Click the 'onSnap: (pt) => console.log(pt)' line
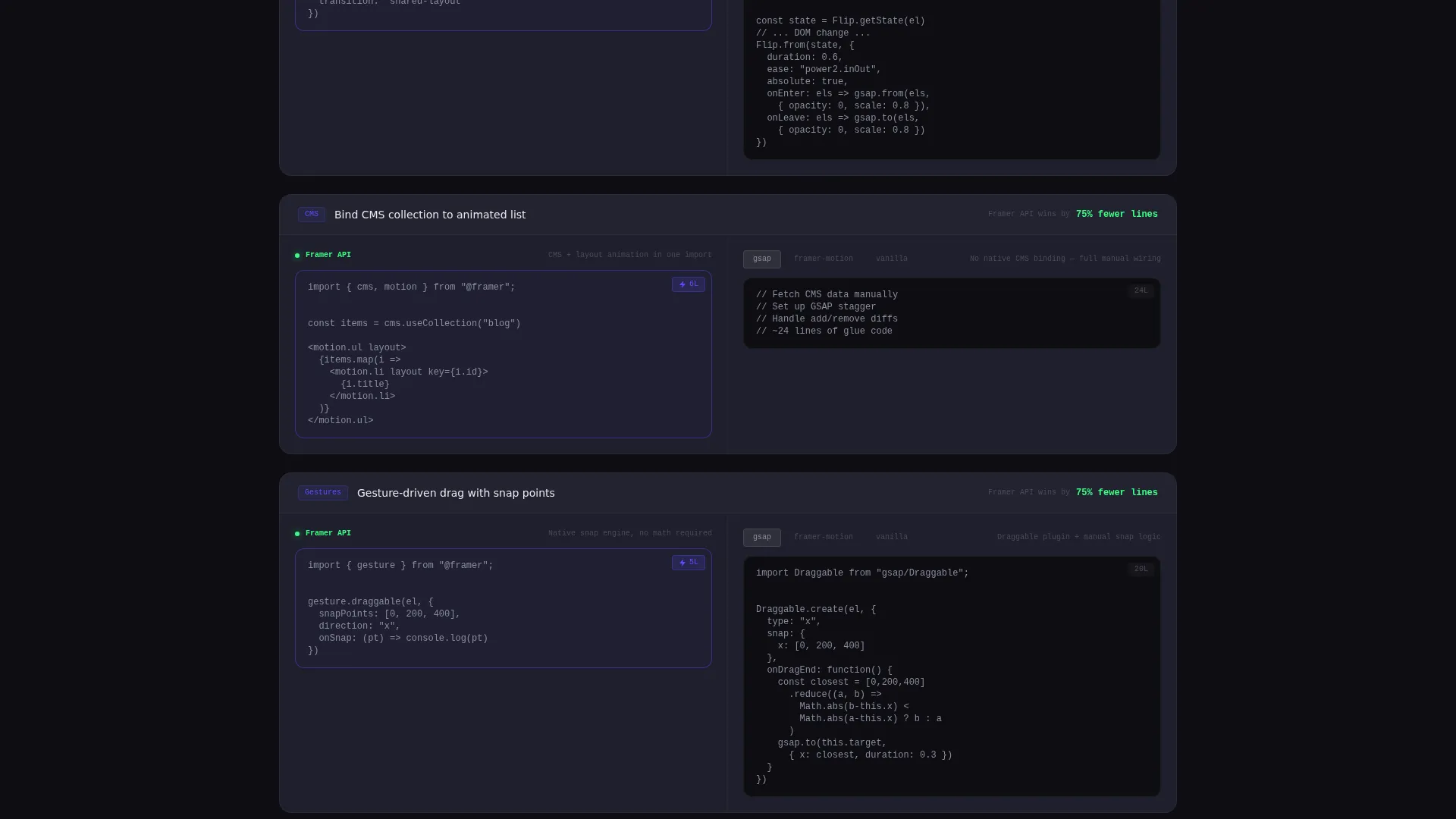 [x=403, y=639]
